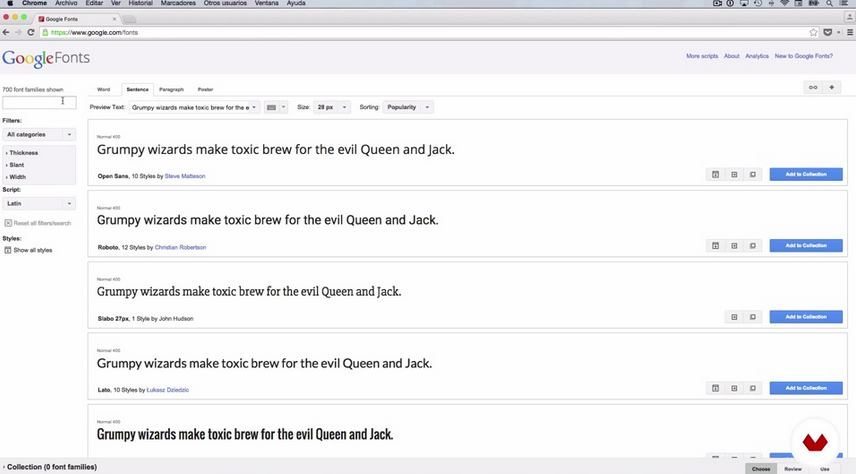This screenshot has height=474, width=856.
Task: Click the browser forward arrow
Action: [18, 33]
